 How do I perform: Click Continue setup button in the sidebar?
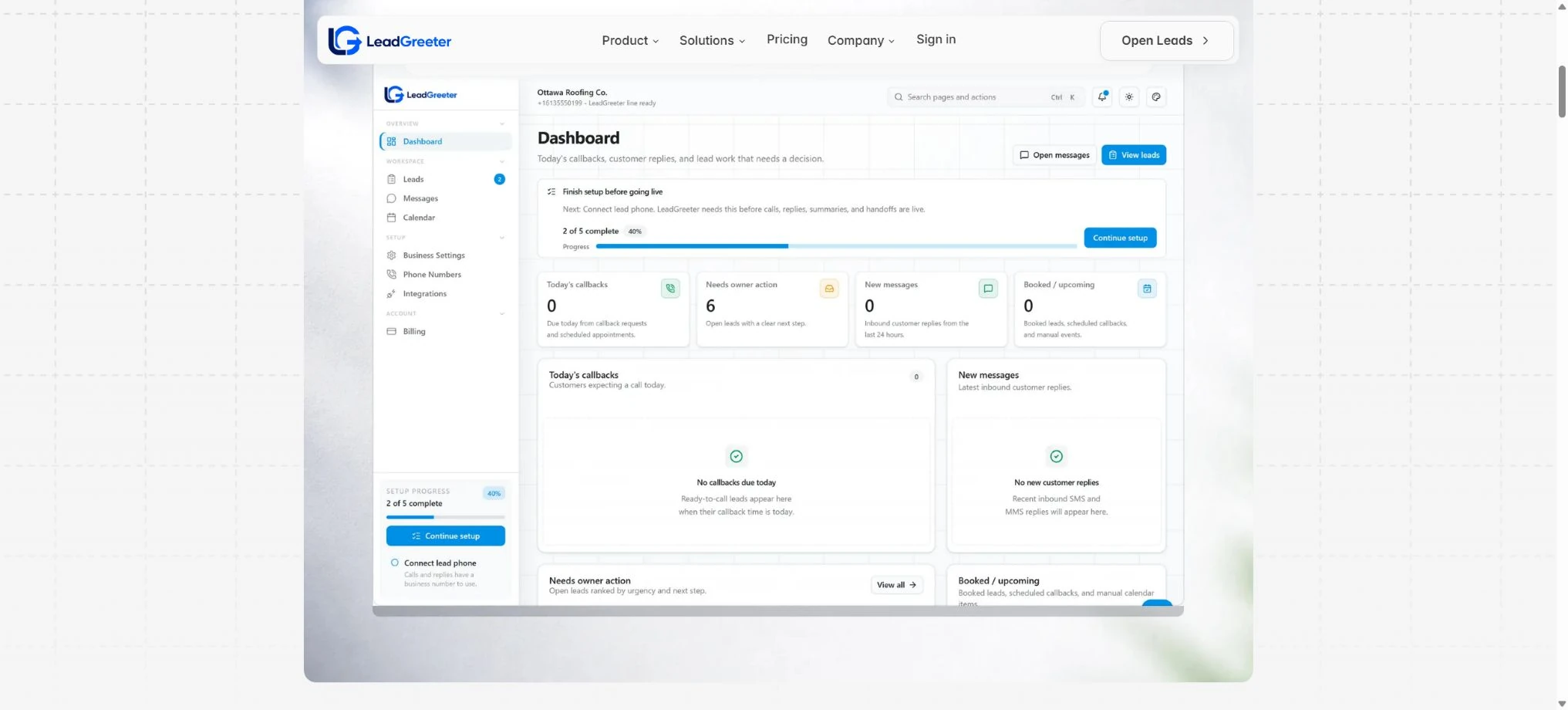click(446, 536)
